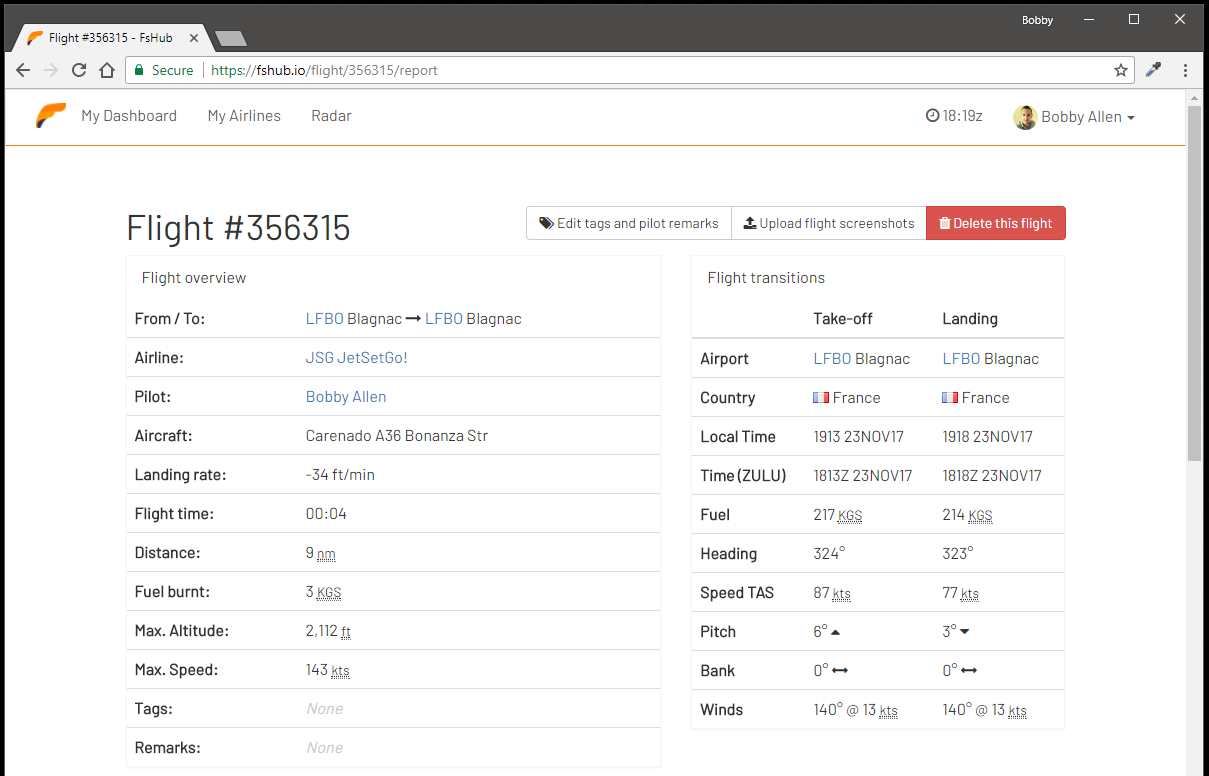Expand the Bobby Allen user dropdown
Image resolution: width=1209 pixels, height=776 pixels.
pos(1087,117)
